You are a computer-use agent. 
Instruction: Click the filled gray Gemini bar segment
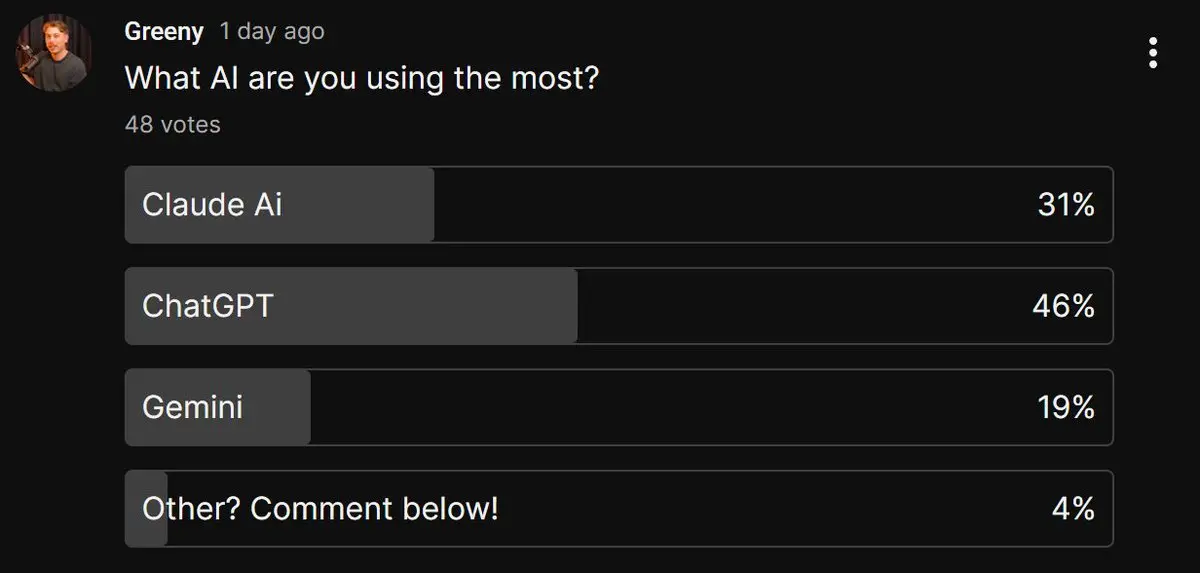tap(218, 407)
